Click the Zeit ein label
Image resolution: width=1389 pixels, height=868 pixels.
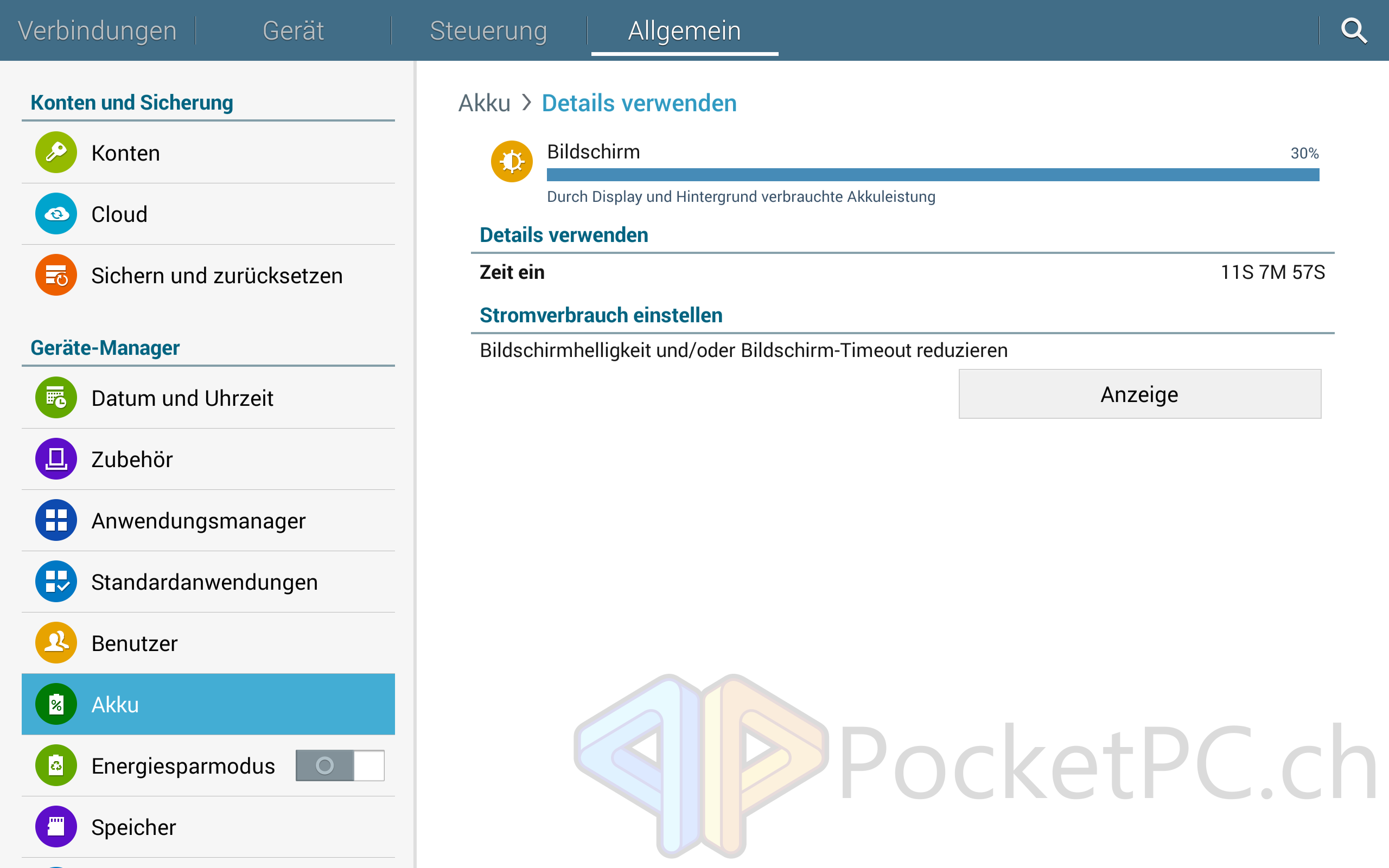(x=512, y=272)
